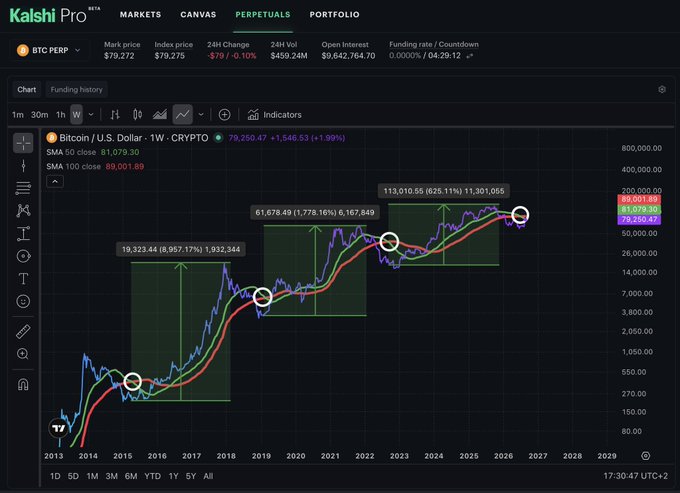Screen dimensions: 680x493
Task: Set date range to YTD
Action: pos(152,476)
